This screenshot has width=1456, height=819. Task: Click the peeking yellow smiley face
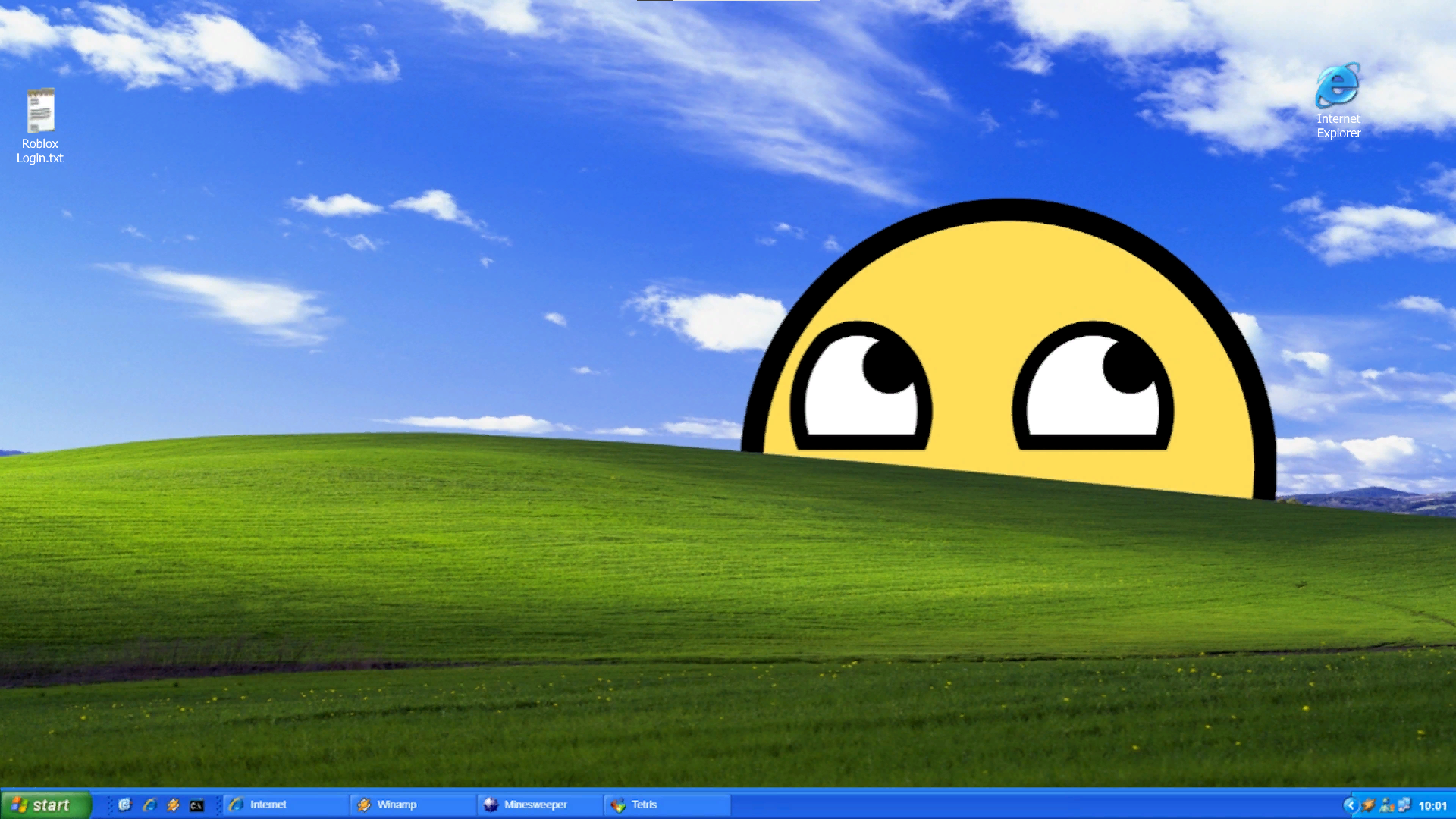click(1009, 349)
